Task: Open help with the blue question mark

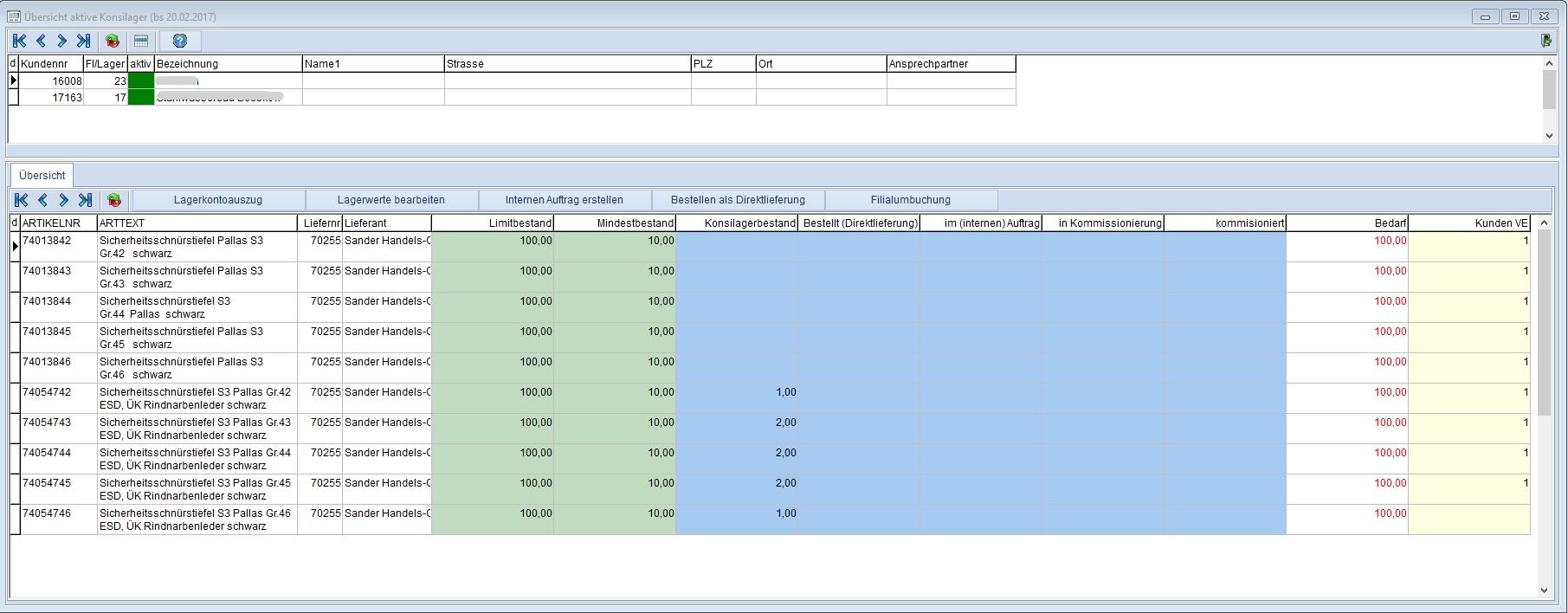Action: [179, 41]
